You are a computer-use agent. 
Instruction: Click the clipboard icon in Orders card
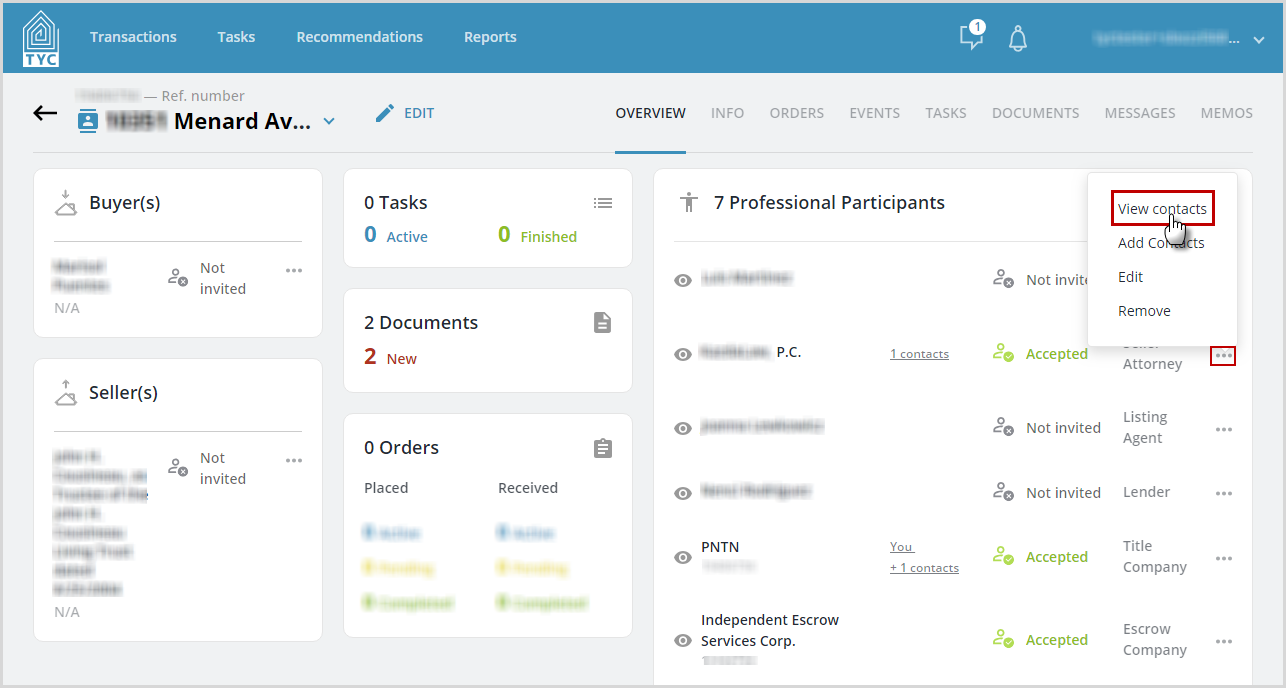pyautogui.click(x=602, y=448)
